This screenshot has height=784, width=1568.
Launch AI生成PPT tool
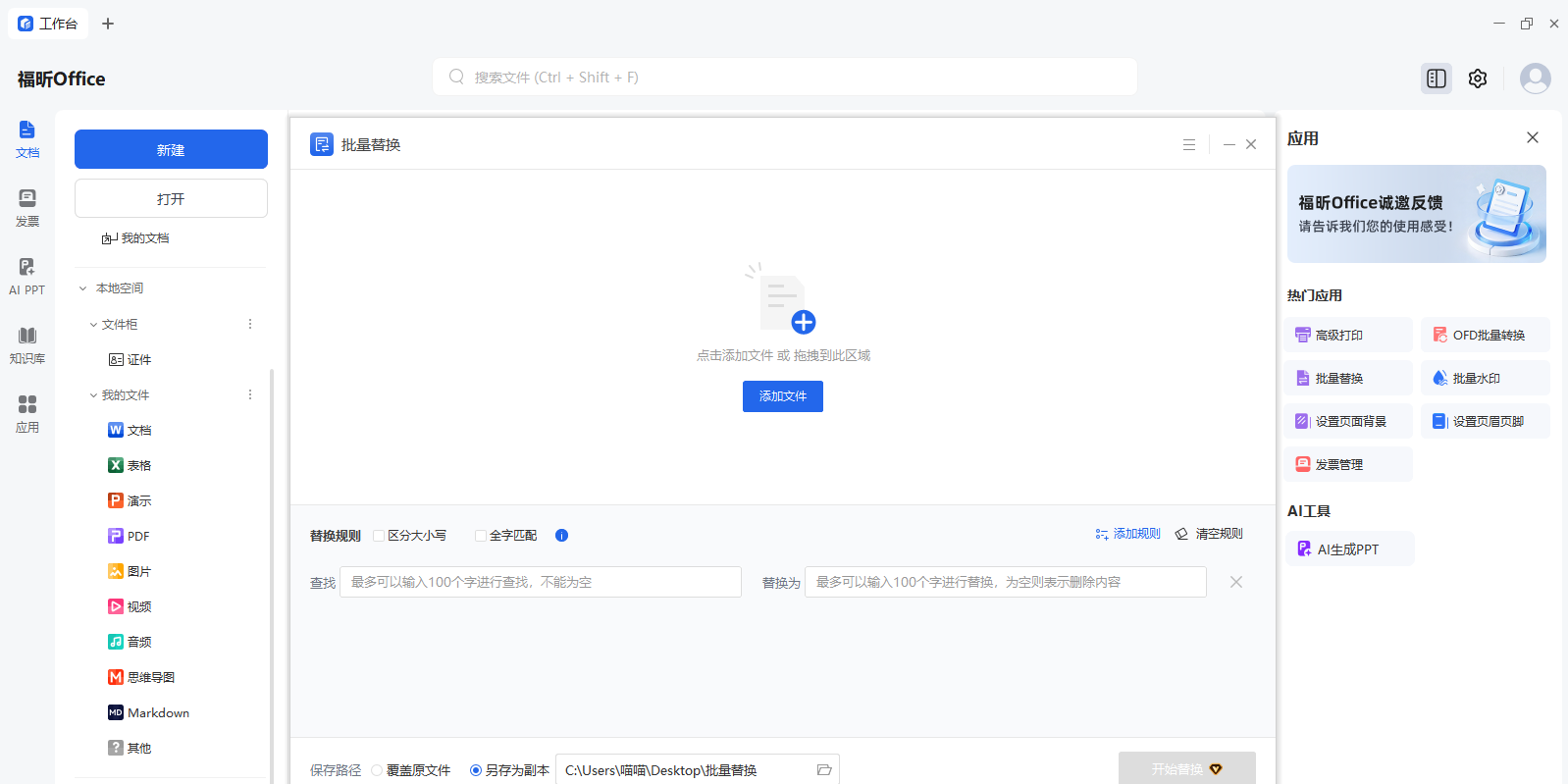click(1350, 549)
